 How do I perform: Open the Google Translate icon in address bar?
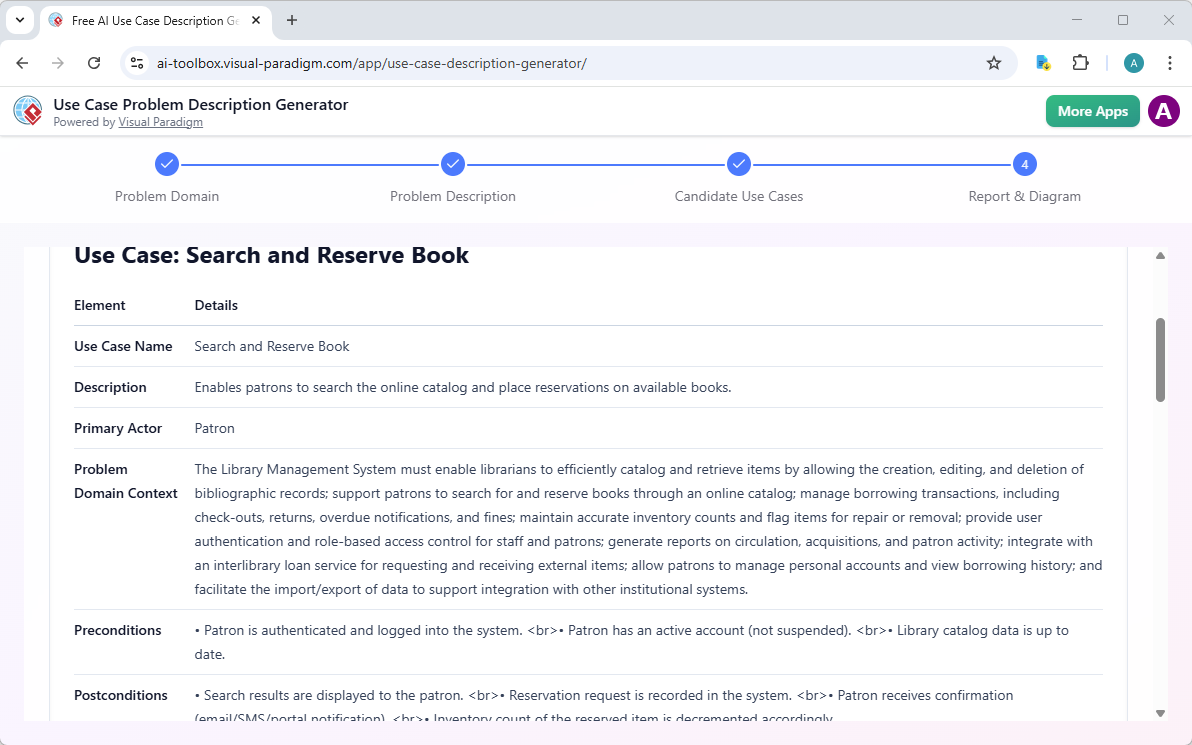point(1043,62)
